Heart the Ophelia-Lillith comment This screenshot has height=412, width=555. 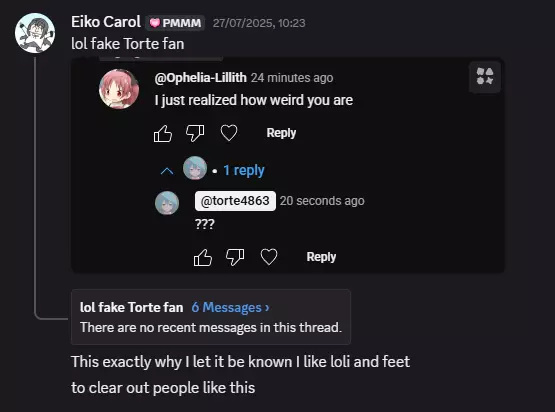click(x=229, y=133)
